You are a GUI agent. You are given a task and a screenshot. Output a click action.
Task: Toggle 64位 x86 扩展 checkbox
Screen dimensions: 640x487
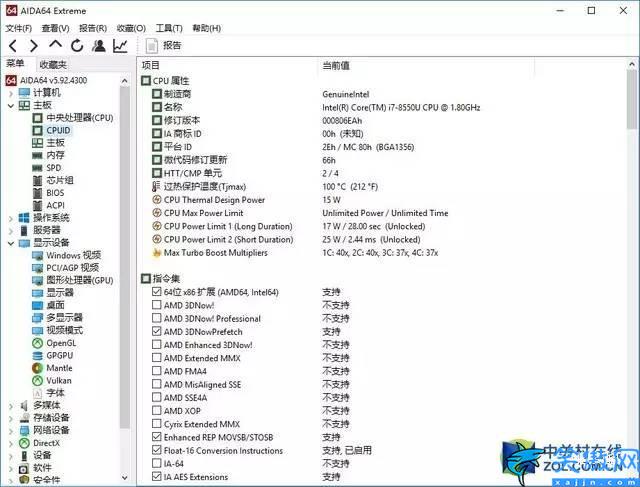click(156, 292)
